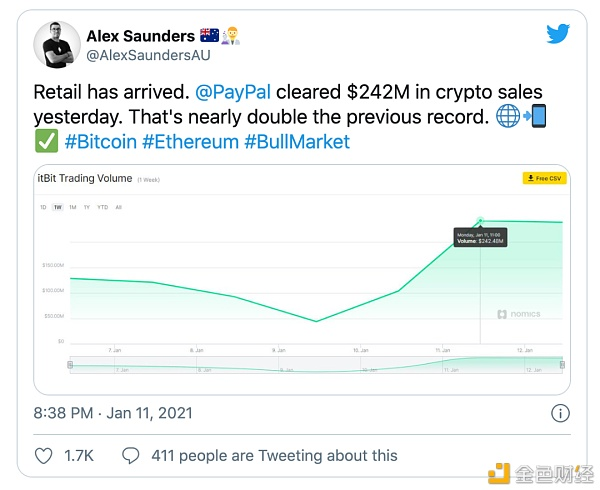Click the Twitter bird logo
This screenshot has height=490, width=600.
pyautogui.click(x=558, y=33)
